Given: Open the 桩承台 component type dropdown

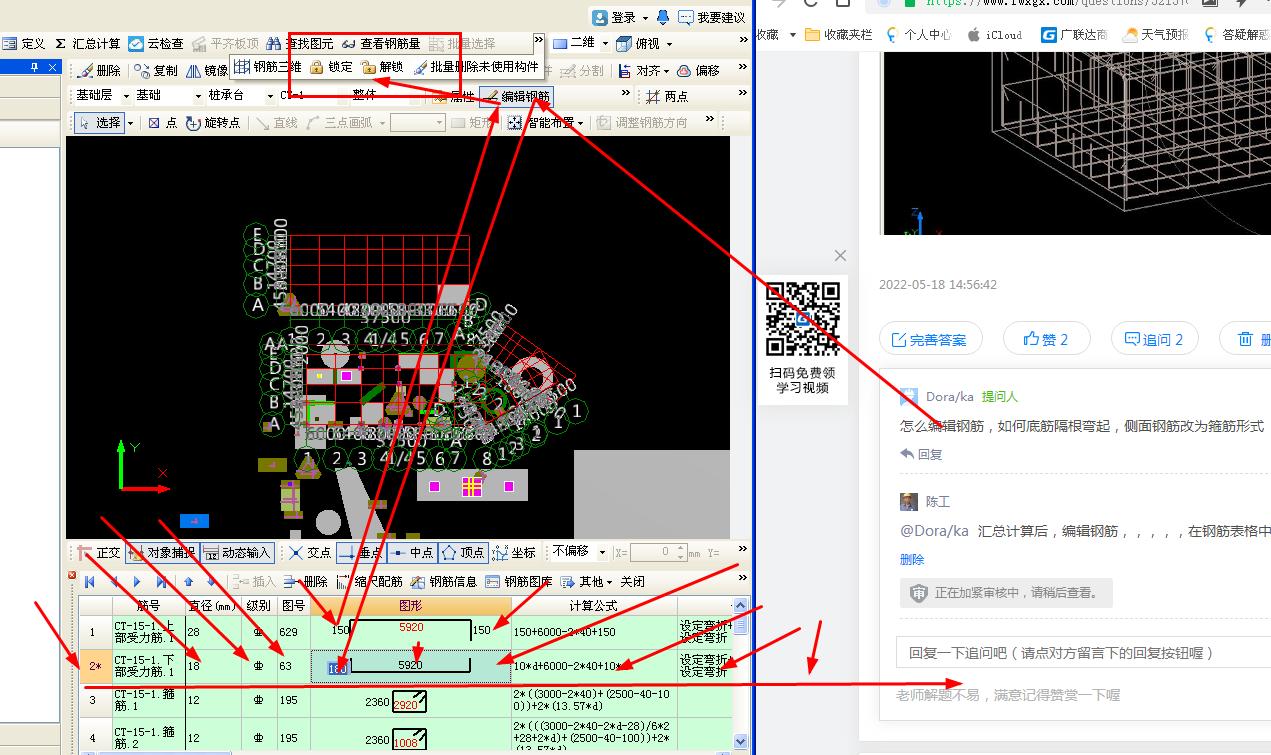Looking at the screenshot, I should pos(268,96).
